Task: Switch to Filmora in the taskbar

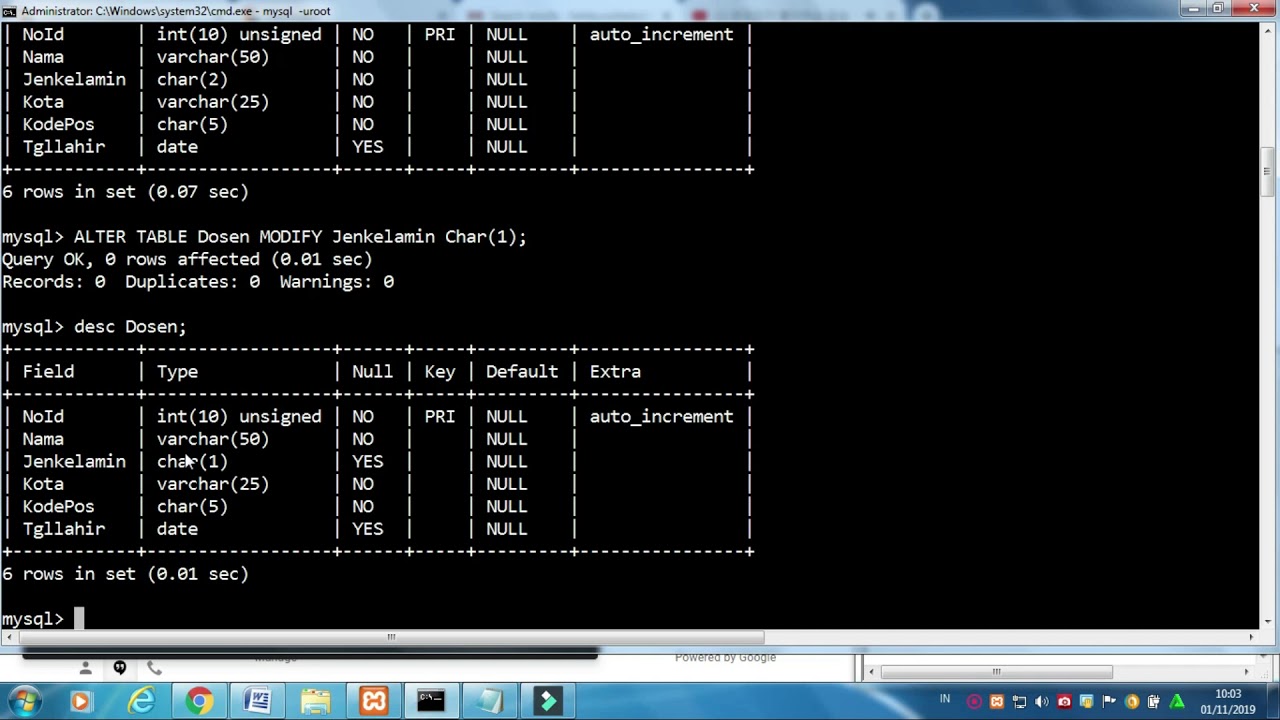Action: coord(548,701)
